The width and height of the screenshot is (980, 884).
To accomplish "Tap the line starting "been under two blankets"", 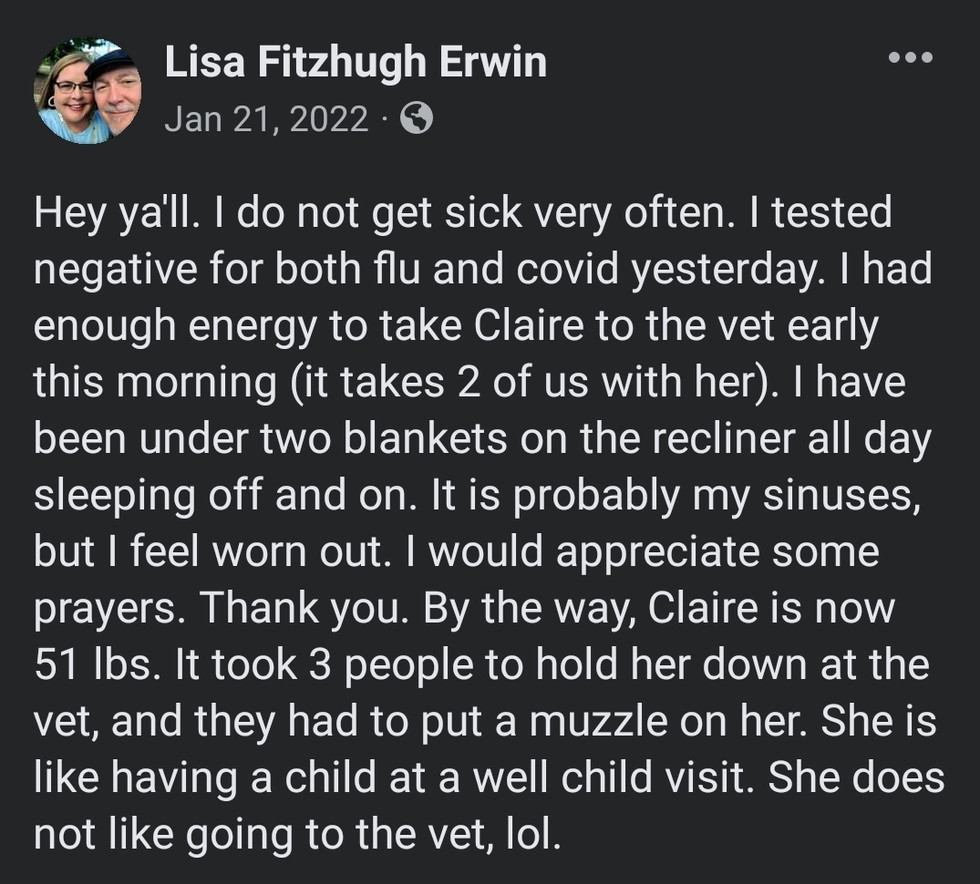I will click(x=482, y=439).
